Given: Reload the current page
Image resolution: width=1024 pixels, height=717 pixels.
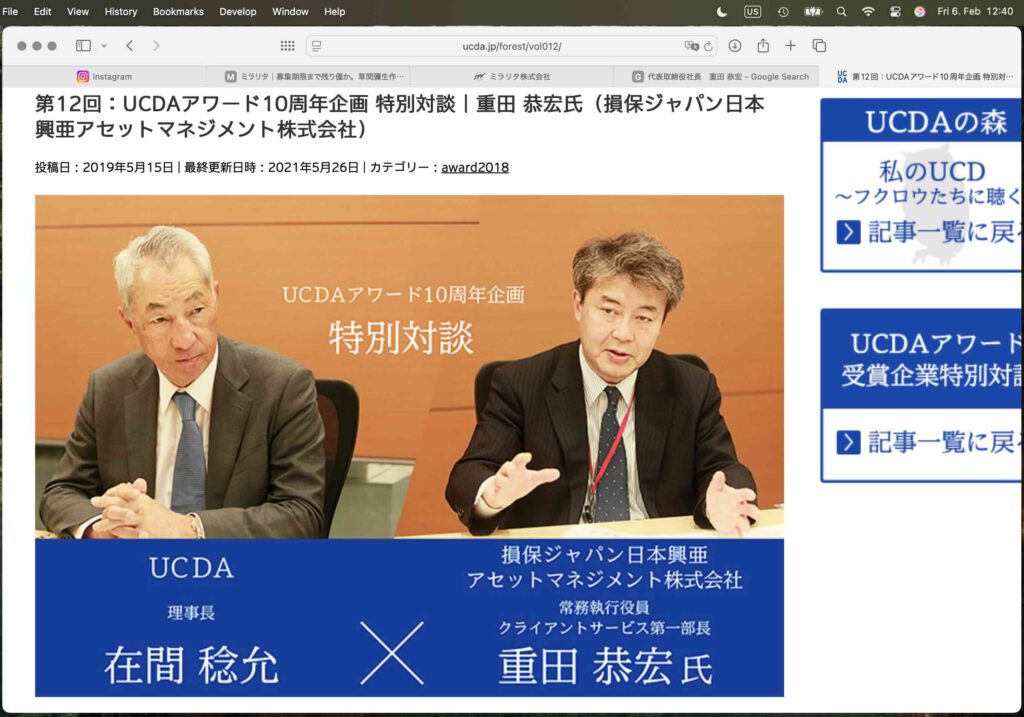Looking at the screenshot, I should (x=708, y=46).
